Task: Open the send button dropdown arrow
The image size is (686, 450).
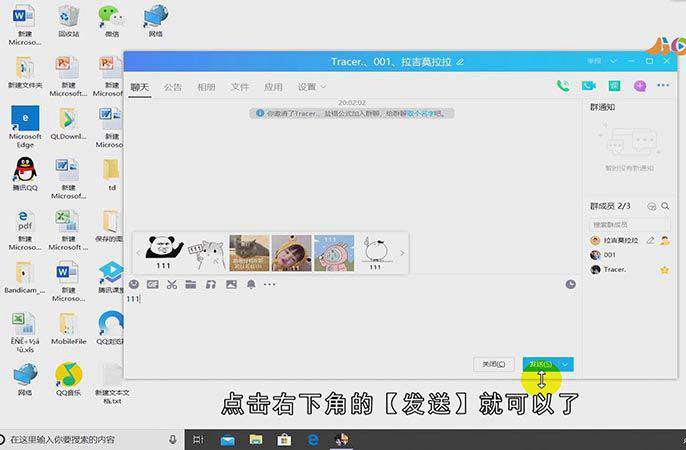Action: (x=565, y=364)
